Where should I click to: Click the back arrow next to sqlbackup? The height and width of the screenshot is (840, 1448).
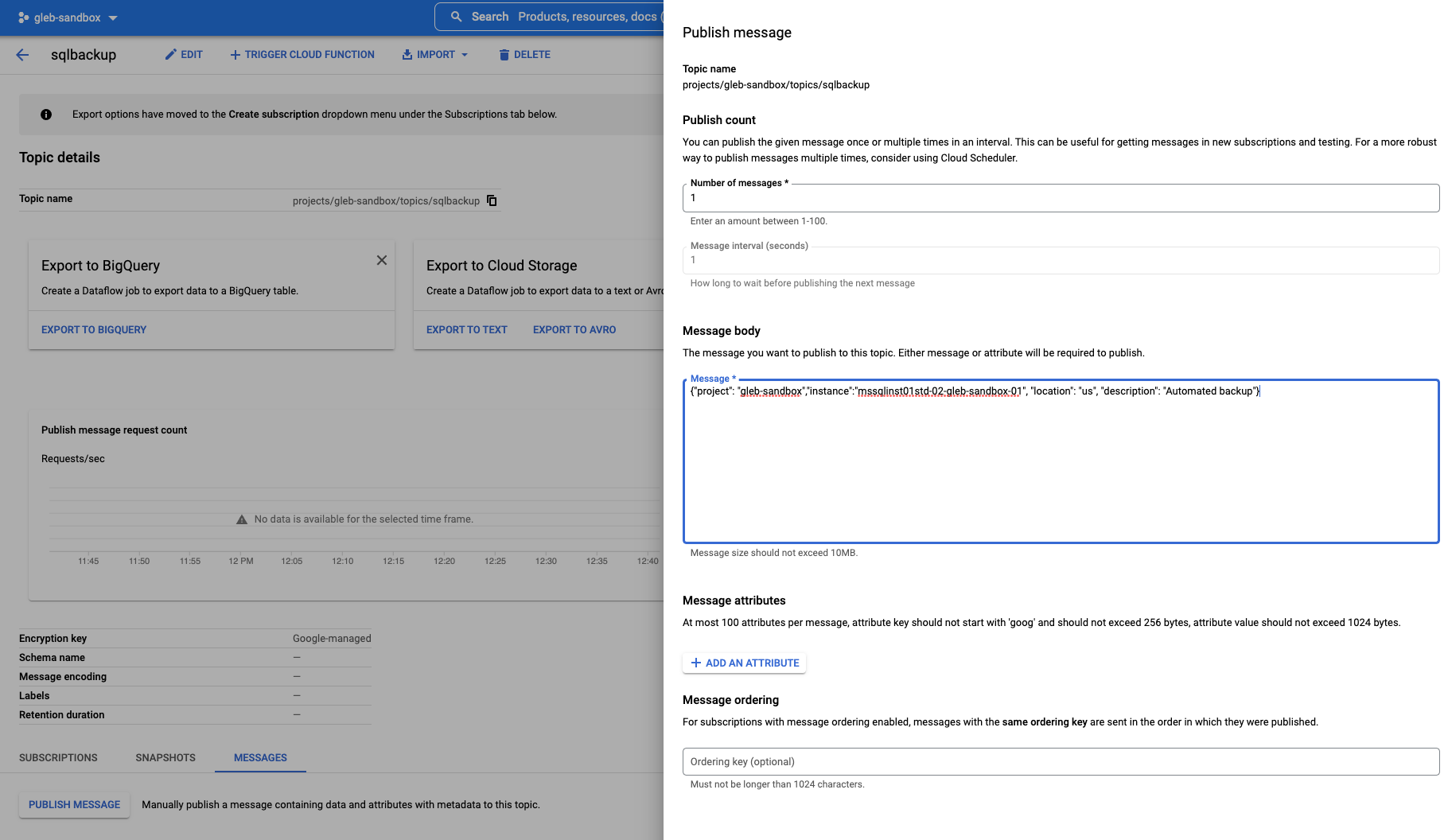click(x=21, y=54)
